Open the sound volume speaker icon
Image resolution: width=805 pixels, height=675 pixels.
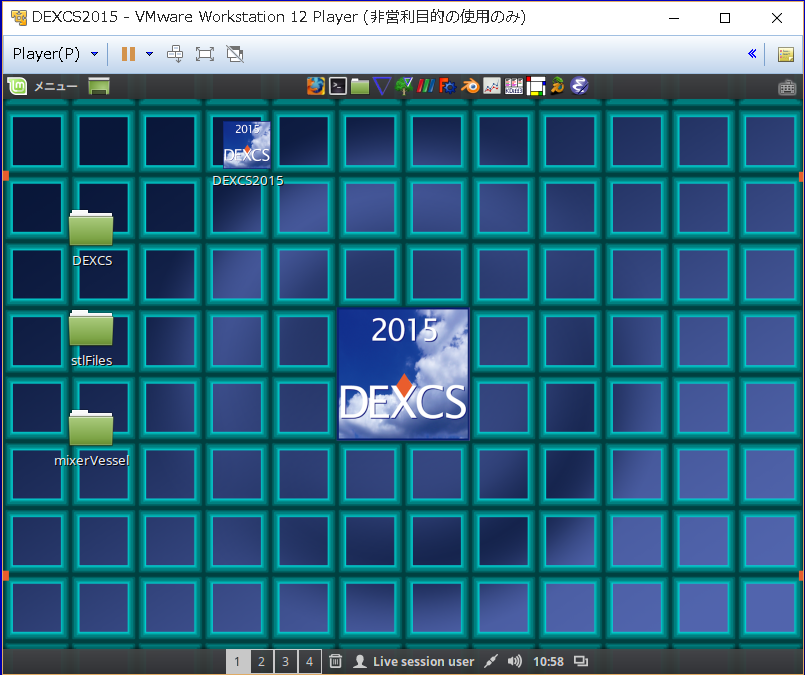[x=514, y=661]
